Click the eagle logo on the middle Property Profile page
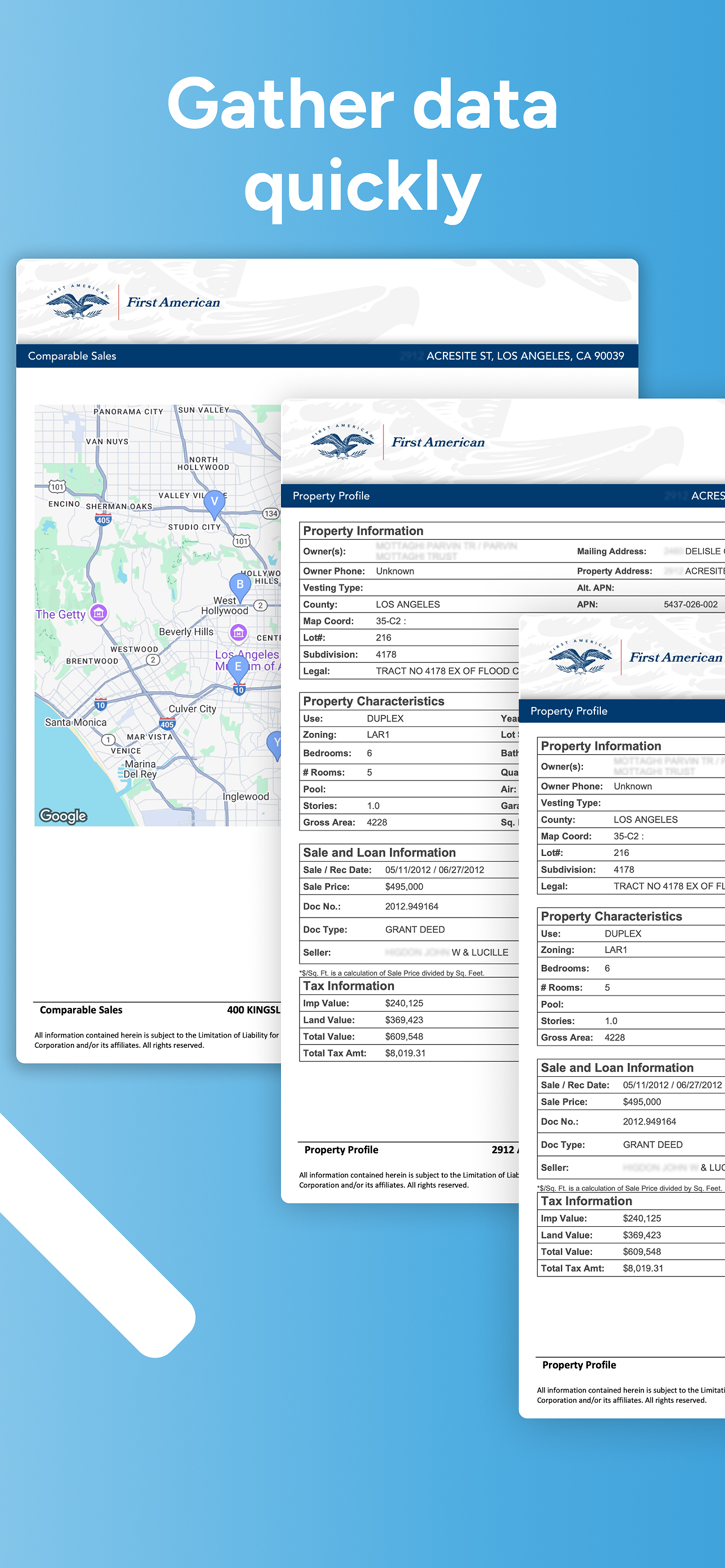The height and width of the screenshot is (1568, 725). [x=342, y=442]
